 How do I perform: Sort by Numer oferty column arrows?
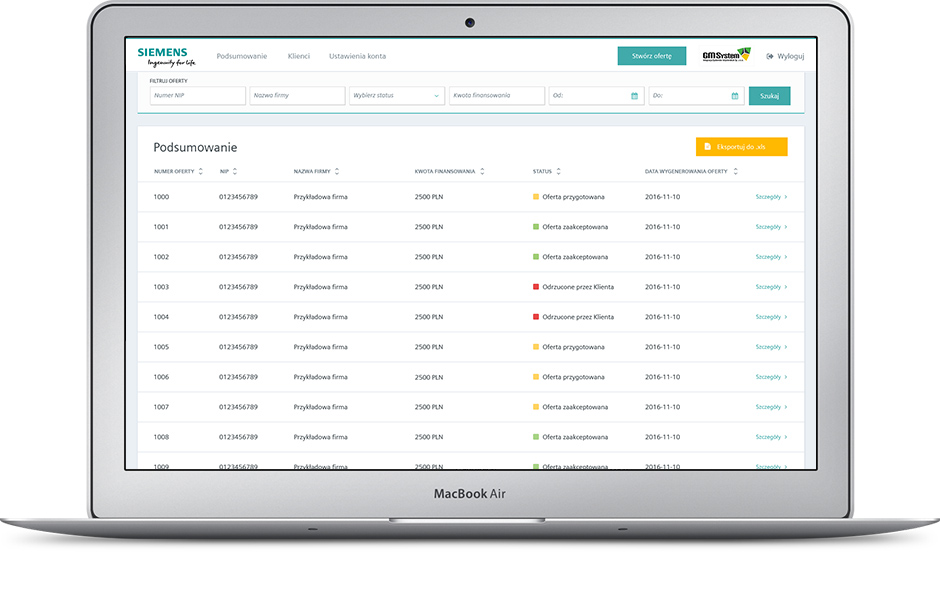[x=201, y=172]
